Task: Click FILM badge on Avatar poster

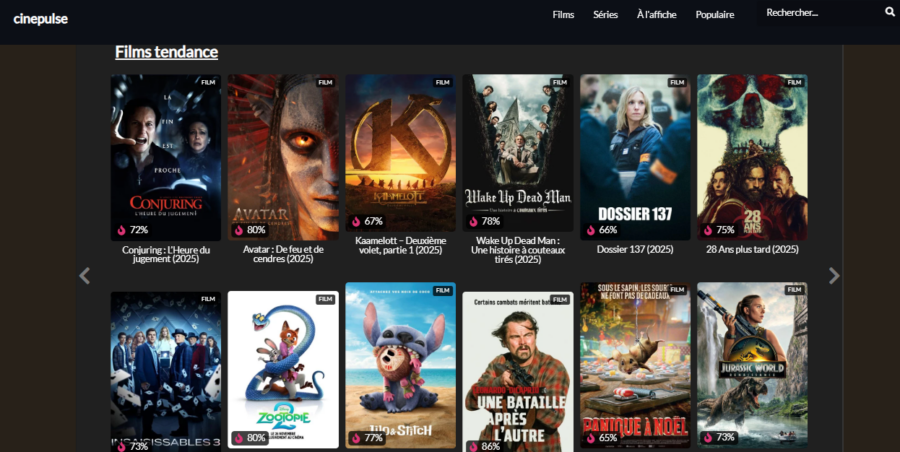Action: 325,82
